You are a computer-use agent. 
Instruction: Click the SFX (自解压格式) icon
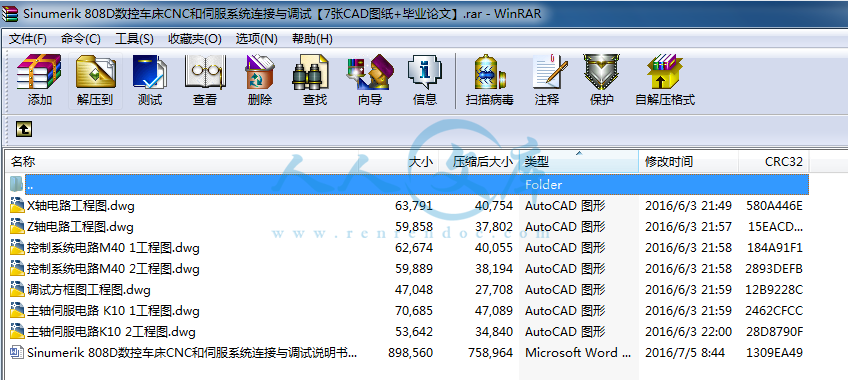[665, 72]
